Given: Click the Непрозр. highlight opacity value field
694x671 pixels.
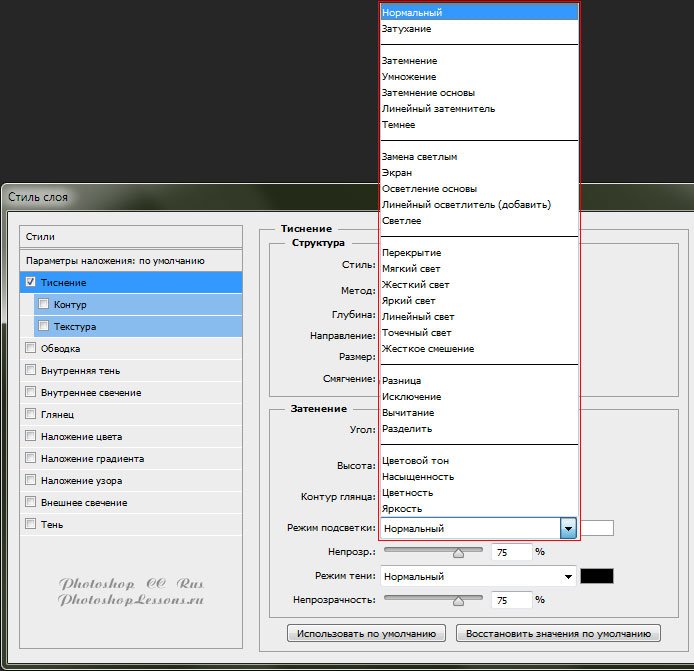Looking at the screenshot, I should coord(510,552).
